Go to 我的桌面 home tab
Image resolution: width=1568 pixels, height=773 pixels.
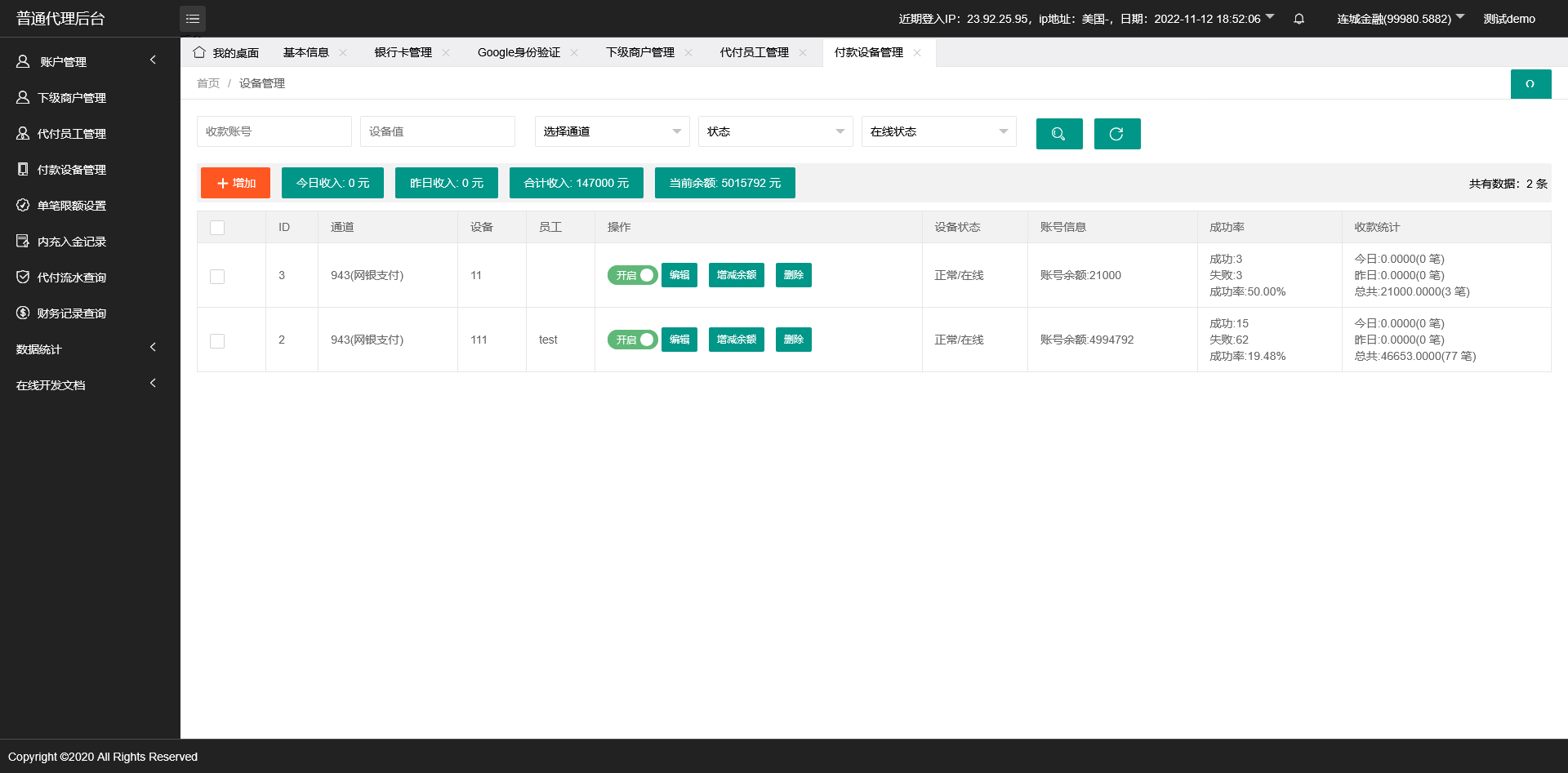[x=227, y=53]
